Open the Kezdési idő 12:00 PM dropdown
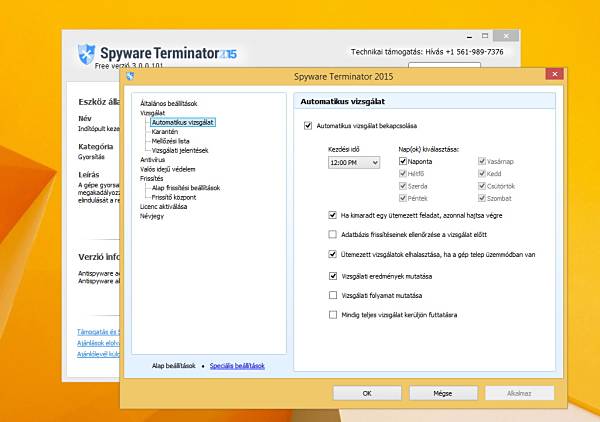The image size is (600, 422). pos(354,163)
